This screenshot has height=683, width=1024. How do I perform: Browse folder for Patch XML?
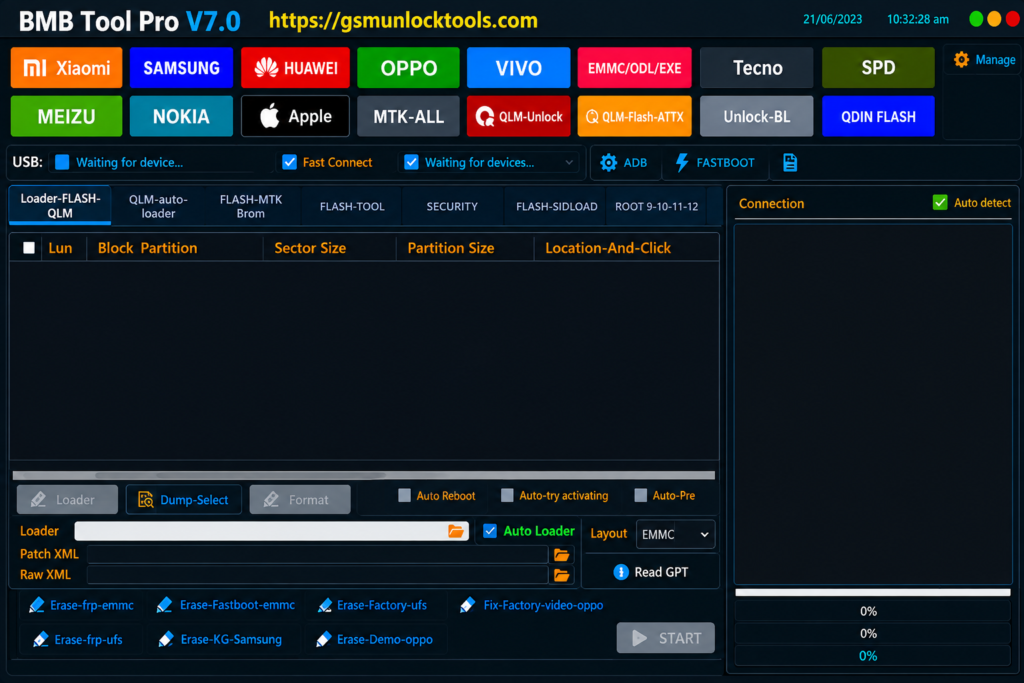point(562,554)
